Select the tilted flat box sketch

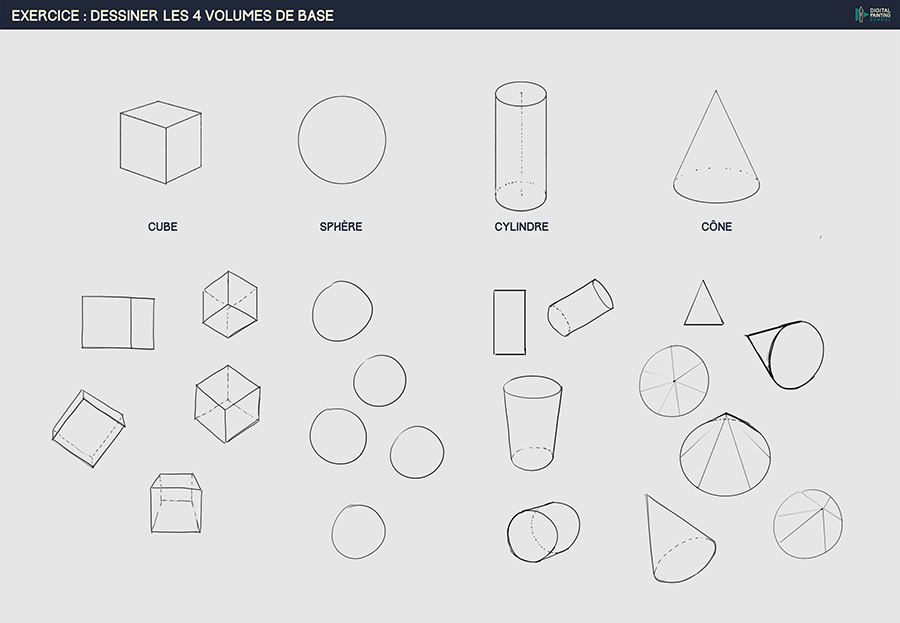88,428
